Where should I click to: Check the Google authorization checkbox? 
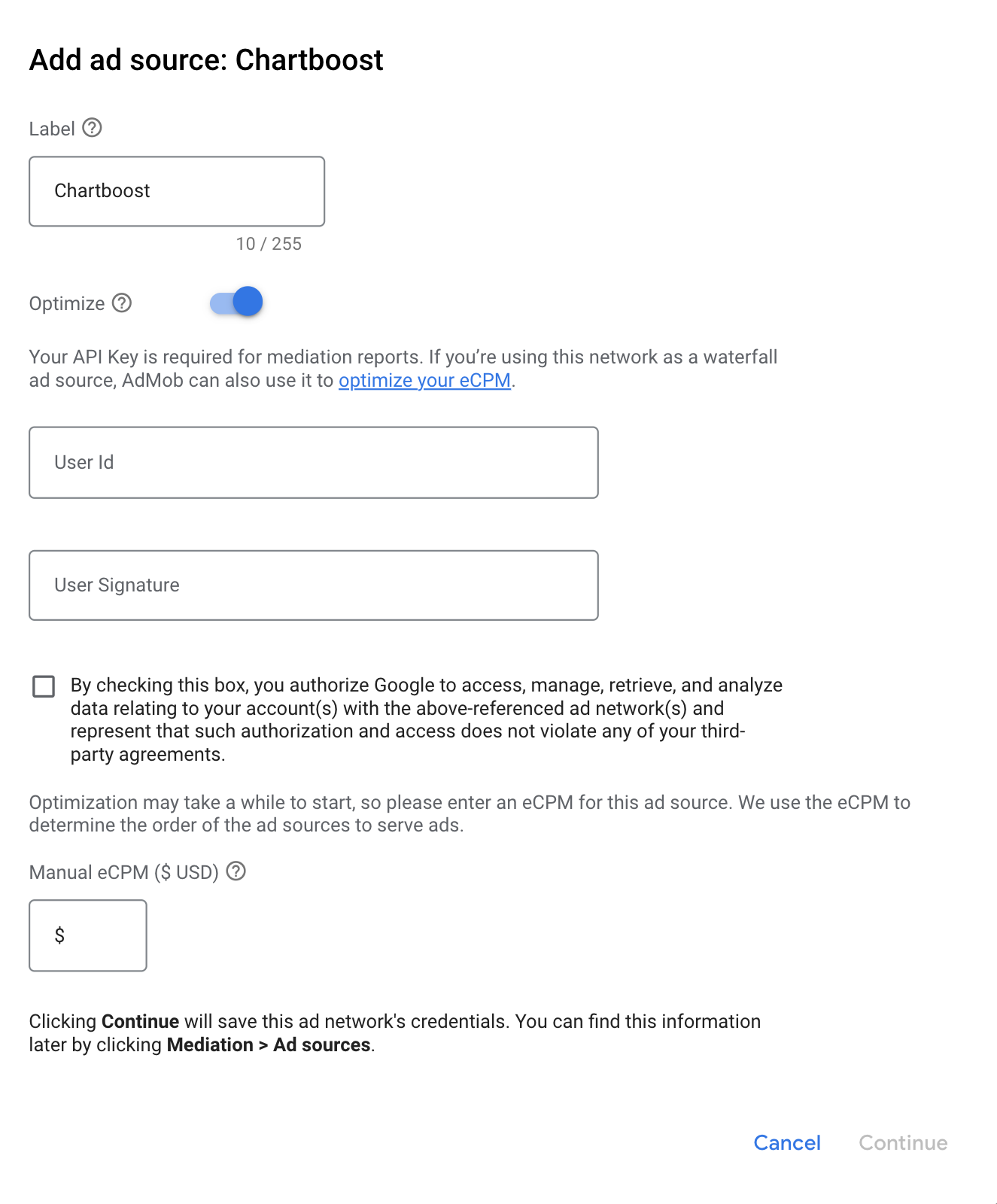click(x=44, y=686)
